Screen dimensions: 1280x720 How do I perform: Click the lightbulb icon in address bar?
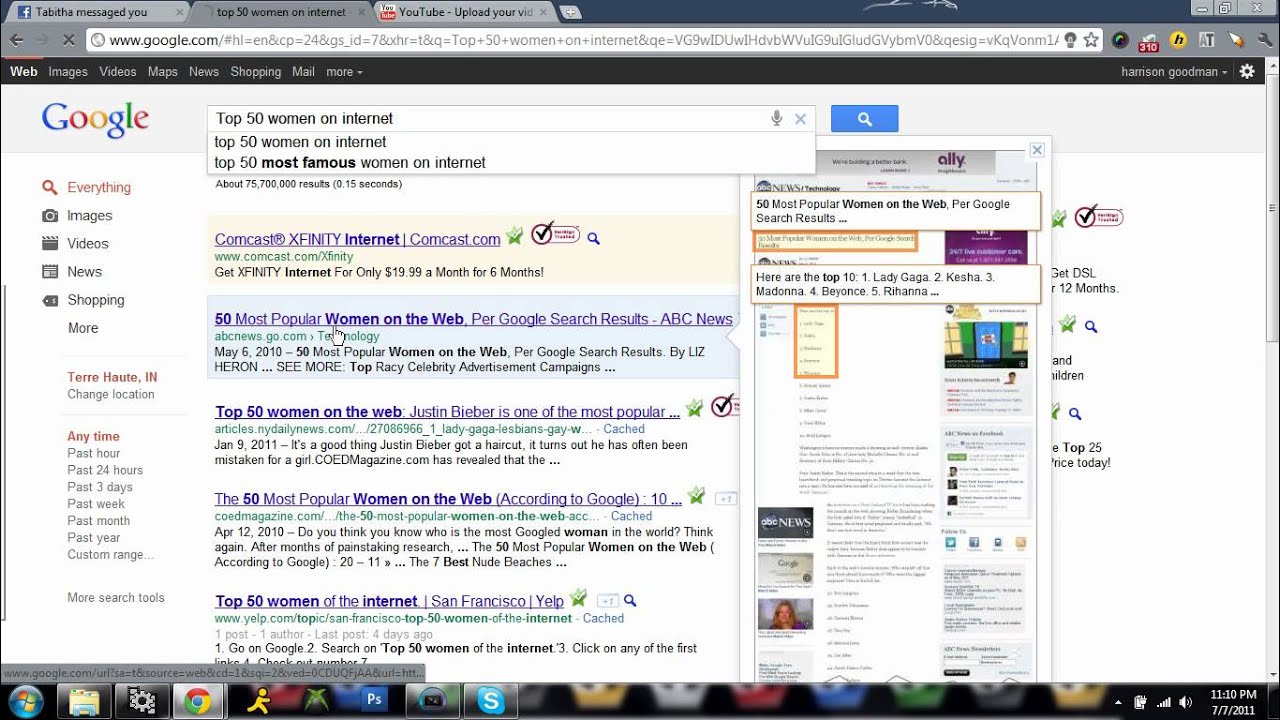click(1070, 40)
